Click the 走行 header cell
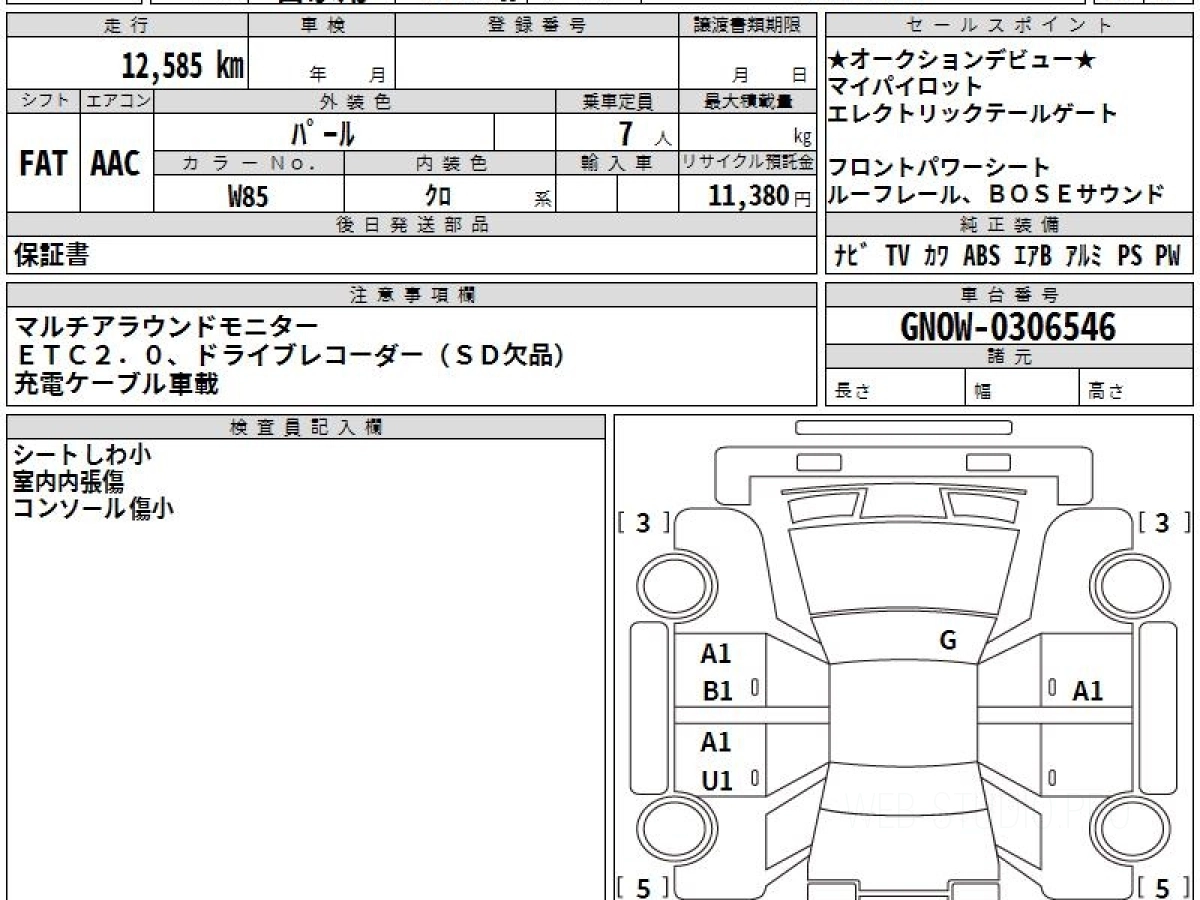 126,26
